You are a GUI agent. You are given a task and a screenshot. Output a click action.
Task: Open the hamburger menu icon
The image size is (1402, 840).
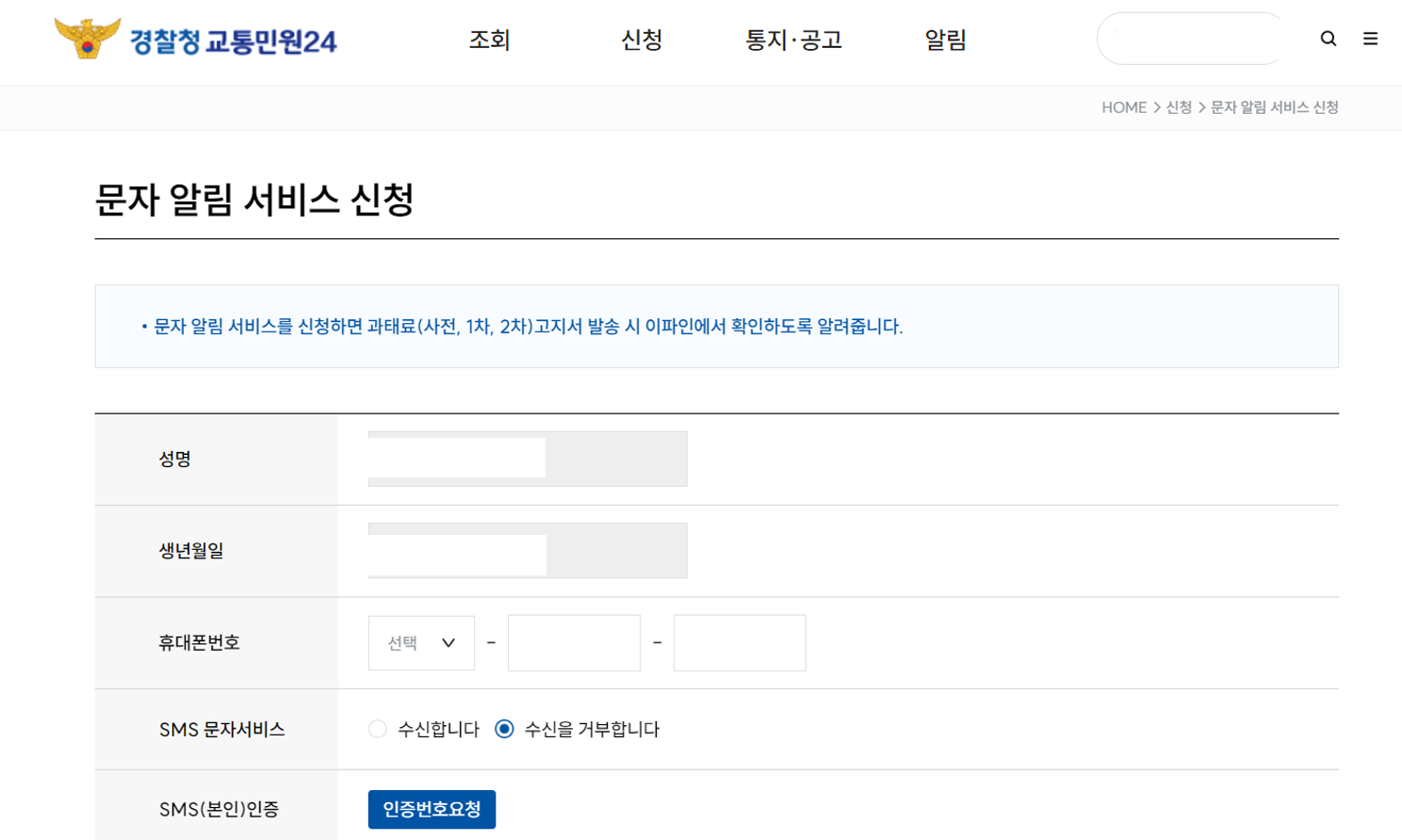[1371, 39]
